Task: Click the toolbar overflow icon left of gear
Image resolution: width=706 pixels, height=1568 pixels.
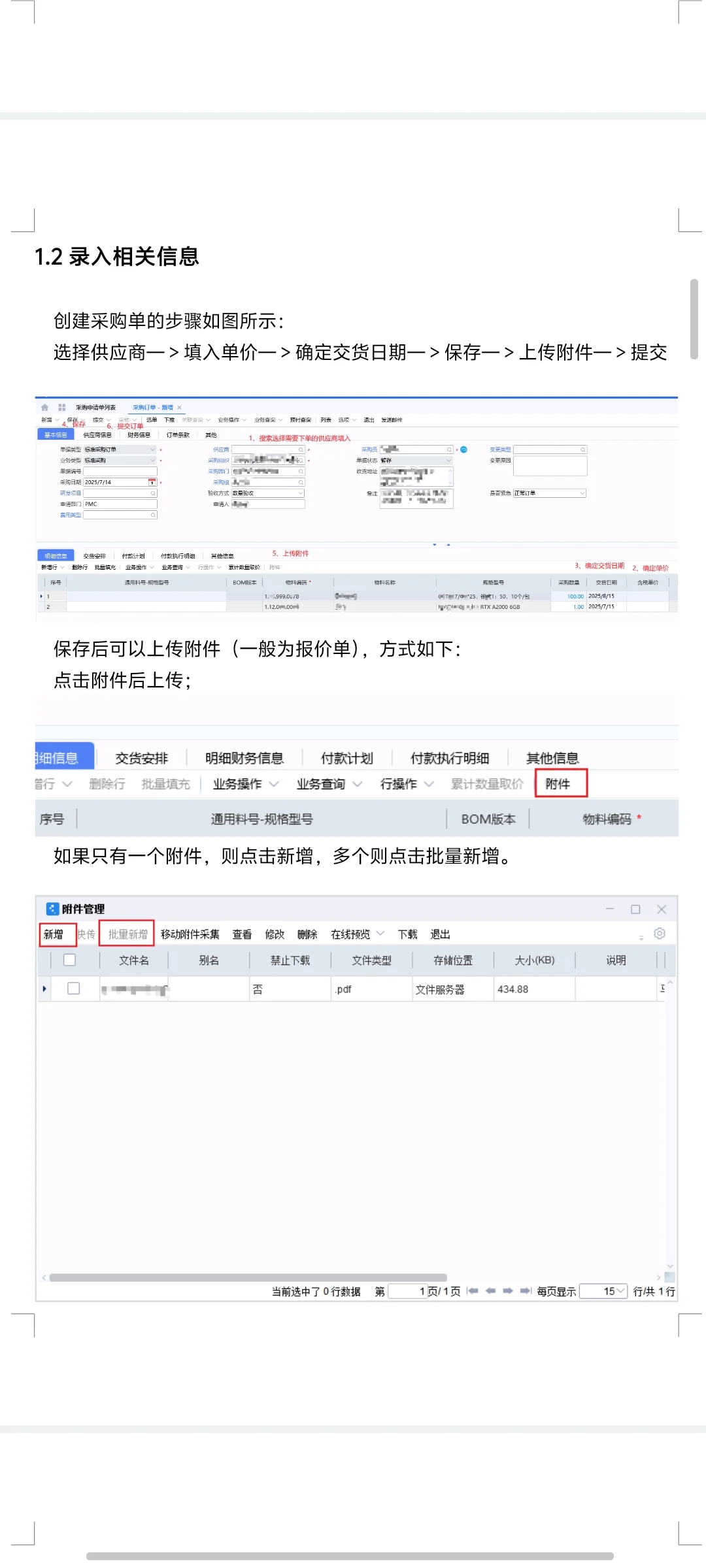Action: pyautogui.click(x=641, y=937)
